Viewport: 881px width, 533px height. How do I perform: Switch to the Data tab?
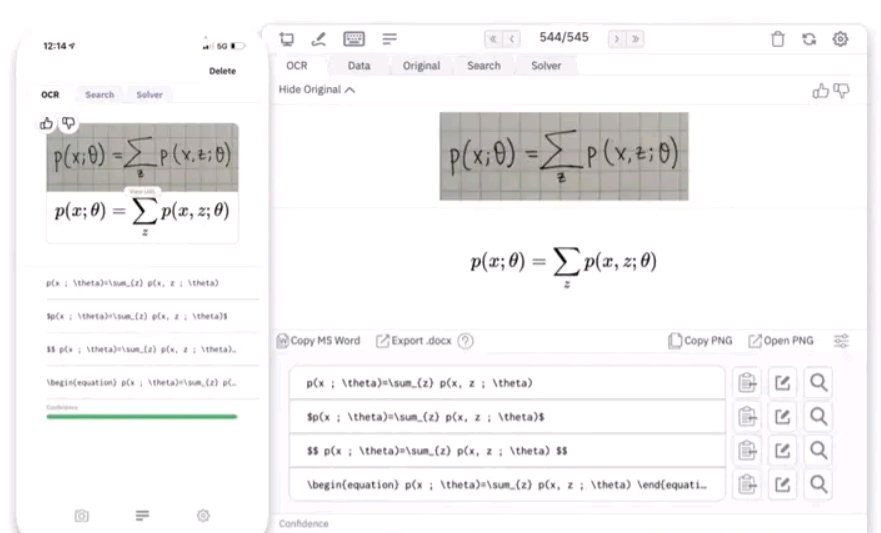point(359,66)
